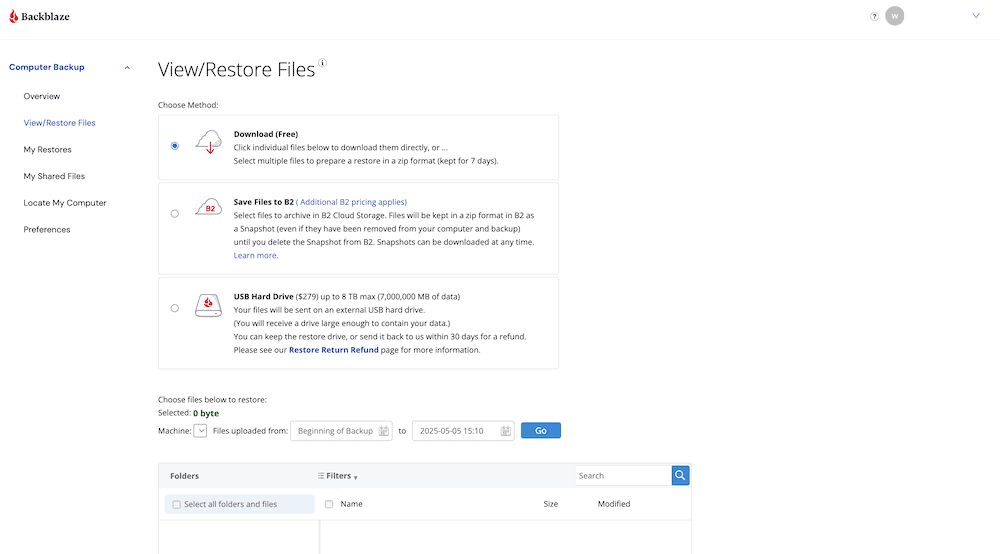Expand the account menu chevron at top right

tap(976, 16)
